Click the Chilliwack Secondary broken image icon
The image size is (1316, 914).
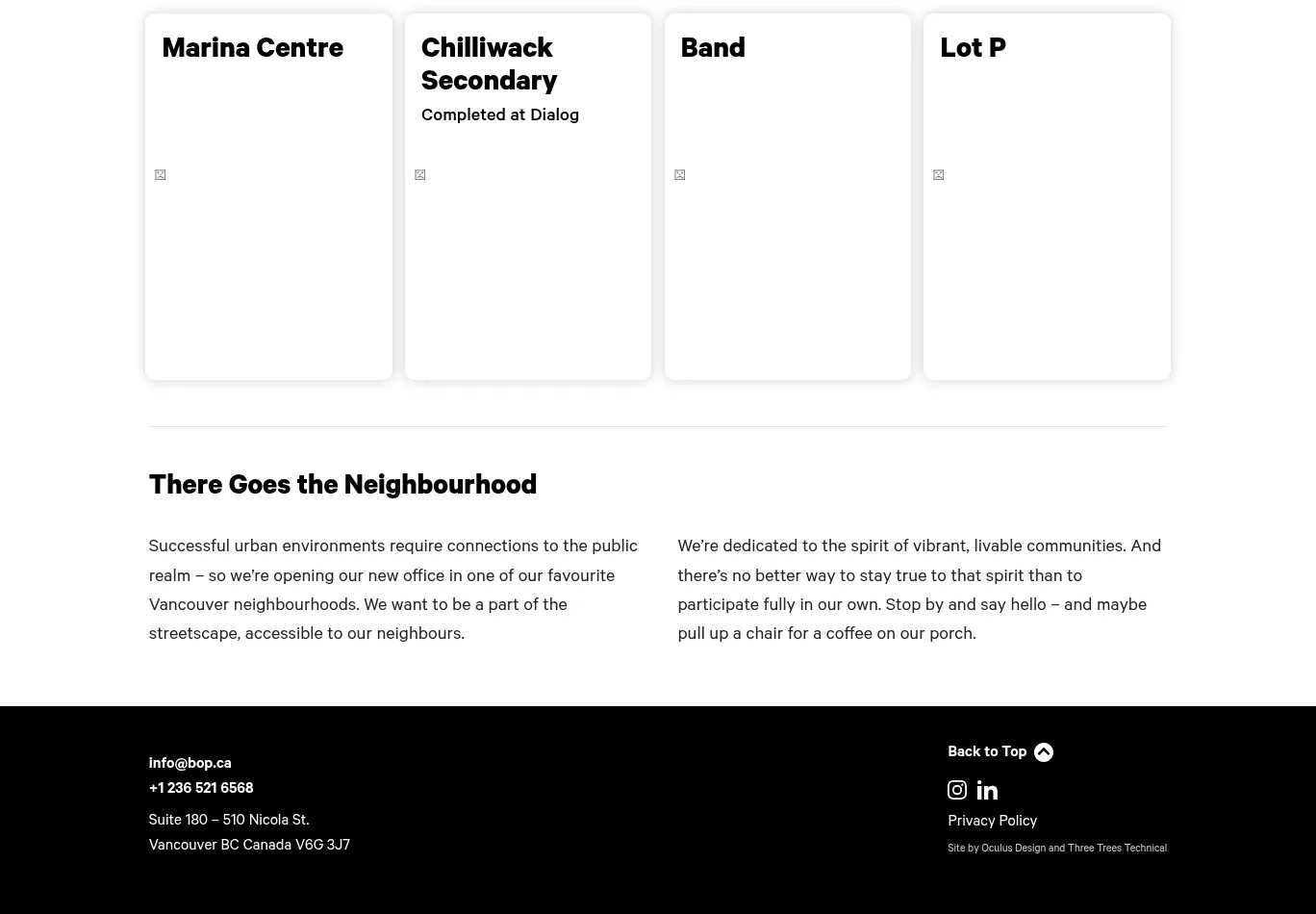(420, 175)
